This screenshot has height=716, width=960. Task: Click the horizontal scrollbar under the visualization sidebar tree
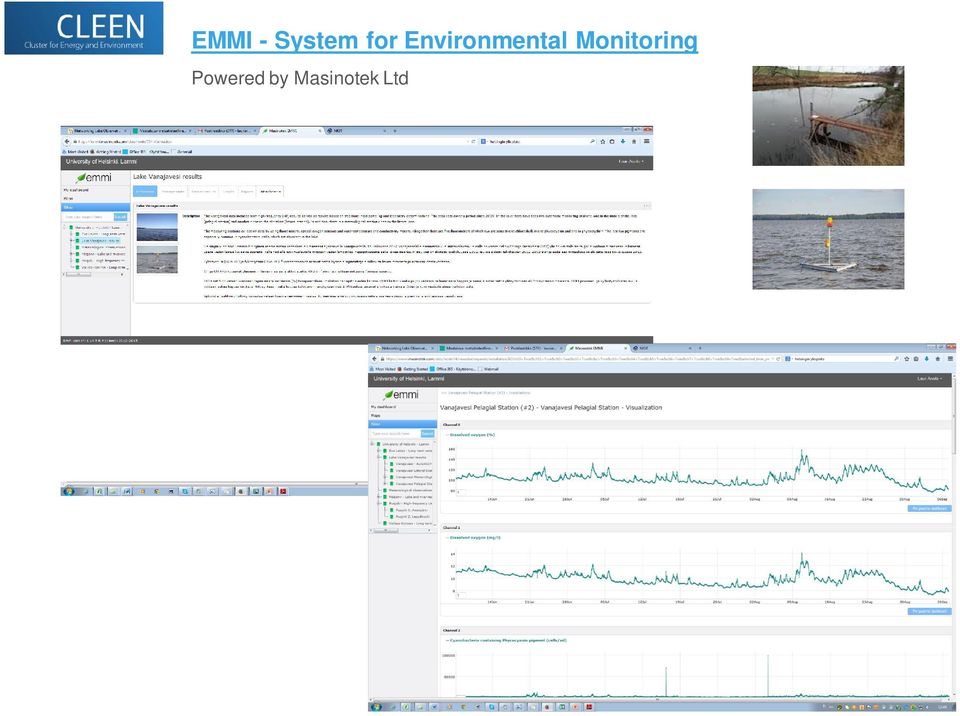(386, 531)
